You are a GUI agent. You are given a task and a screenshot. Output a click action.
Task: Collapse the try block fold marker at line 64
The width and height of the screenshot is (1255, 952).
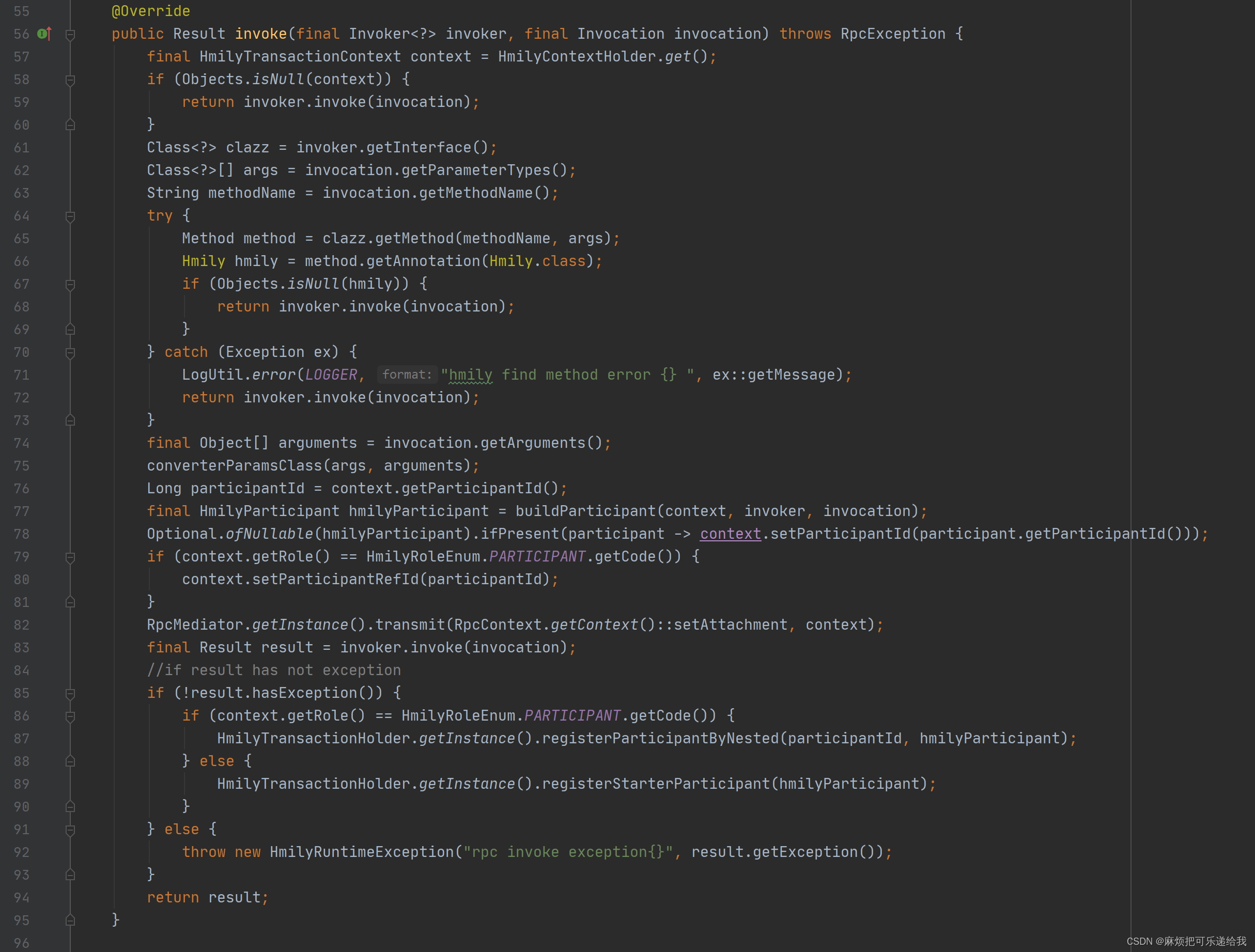[70, 217]
